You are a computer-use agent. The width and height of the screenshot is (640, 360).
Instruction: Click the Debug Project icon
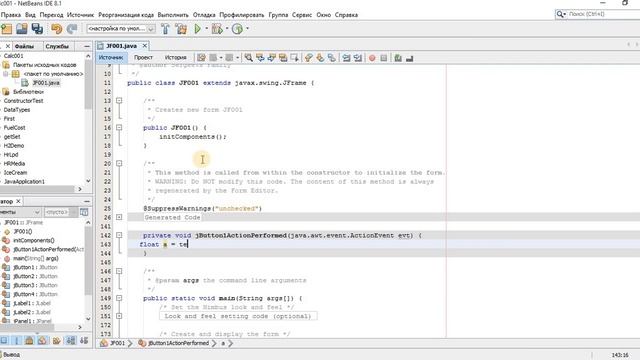[x=217, y=29]
